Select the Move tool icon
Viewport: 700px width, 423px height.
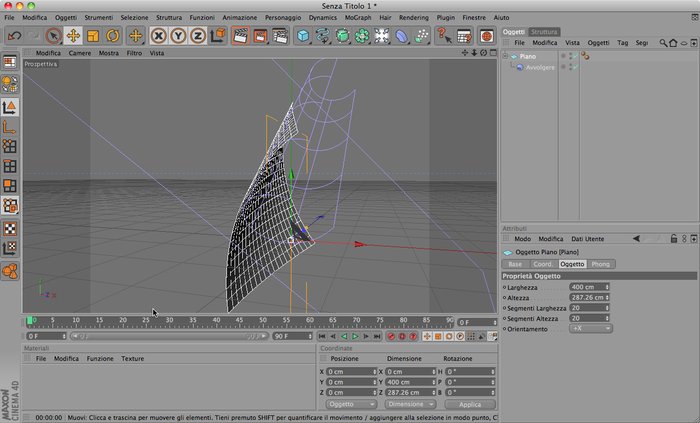pos(73,36)
